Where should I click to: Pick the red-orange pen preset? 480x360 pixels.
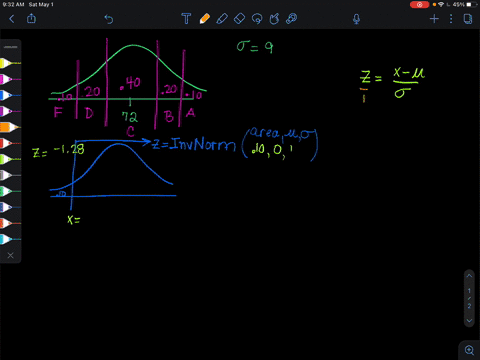click(x=10, y=223)
